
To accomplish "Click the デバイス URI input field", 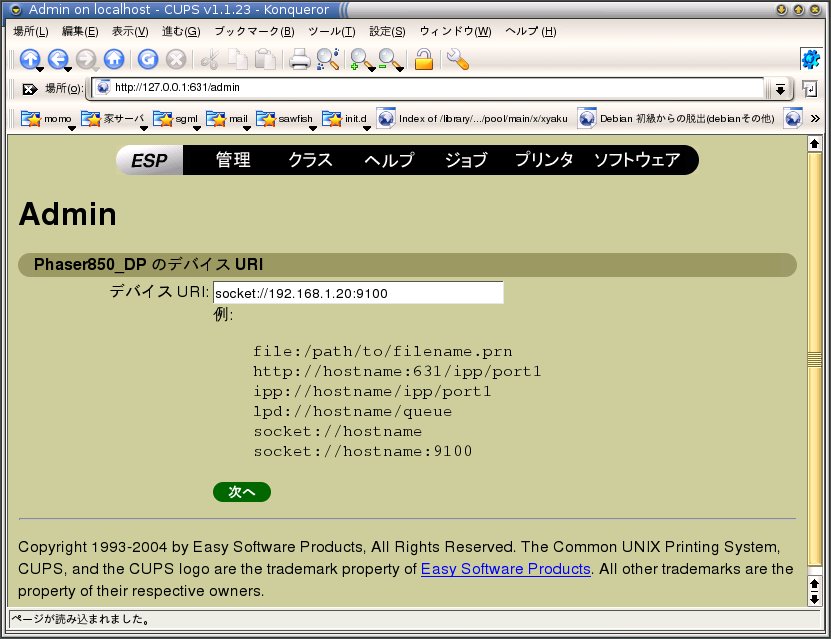I will click(358, 293).
